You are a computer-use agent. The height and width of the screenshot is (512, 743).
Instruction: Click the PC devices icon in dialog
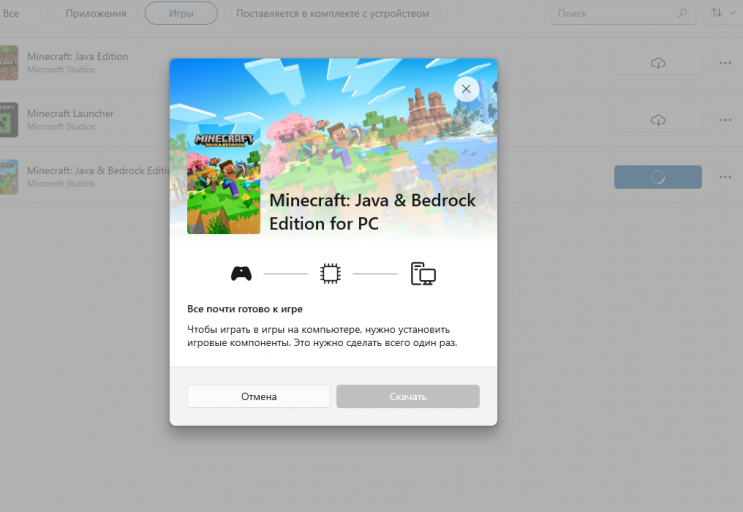pyautogui.click(x=423, y=274)
